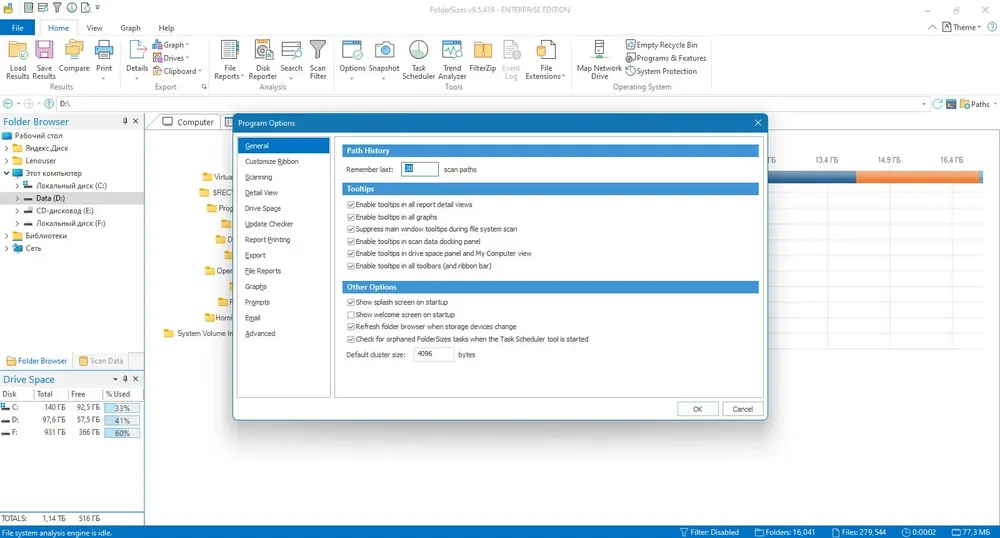Launch the Trend Analyzer tool
The image size is (1000, 538).
coord(452,60)
